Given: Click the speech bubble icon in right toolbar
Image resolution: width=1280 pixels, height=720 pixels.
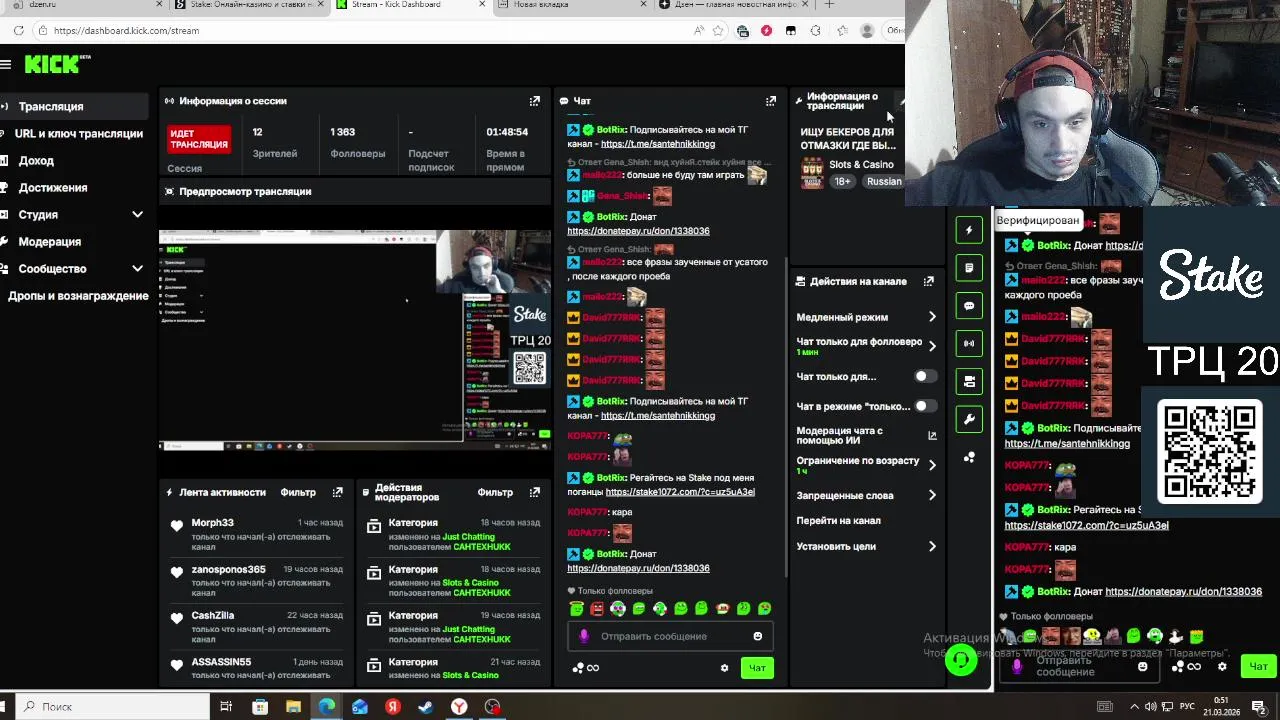Looking at the screenshot, I should [x=968, y=306].
